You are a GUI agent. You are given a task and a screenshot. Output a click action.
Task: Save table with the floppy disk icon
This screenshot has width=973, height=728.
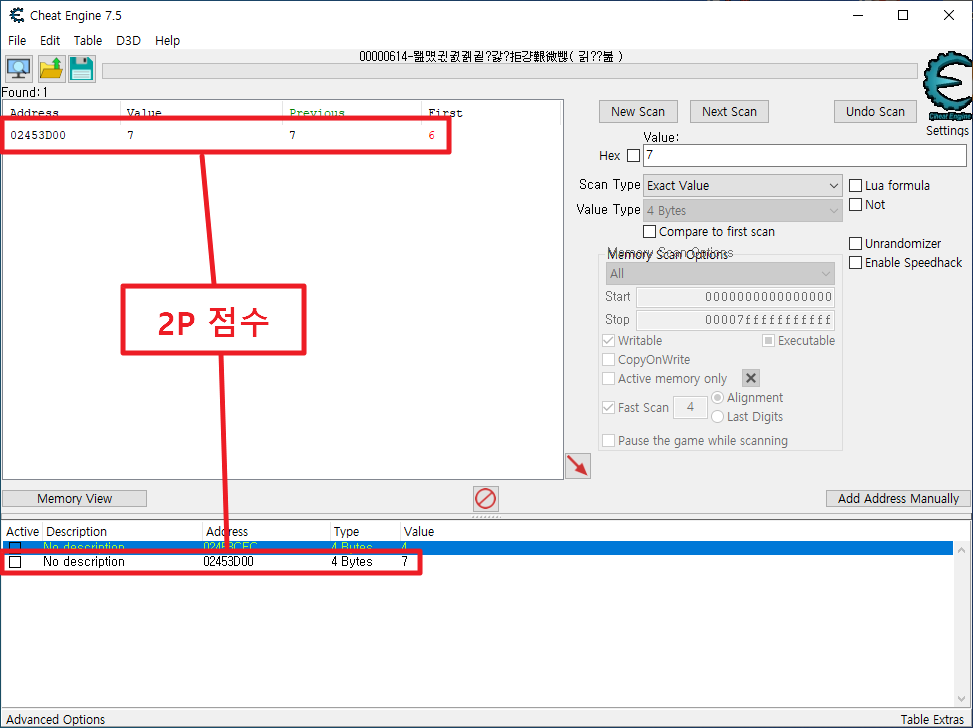pos(81,68)
